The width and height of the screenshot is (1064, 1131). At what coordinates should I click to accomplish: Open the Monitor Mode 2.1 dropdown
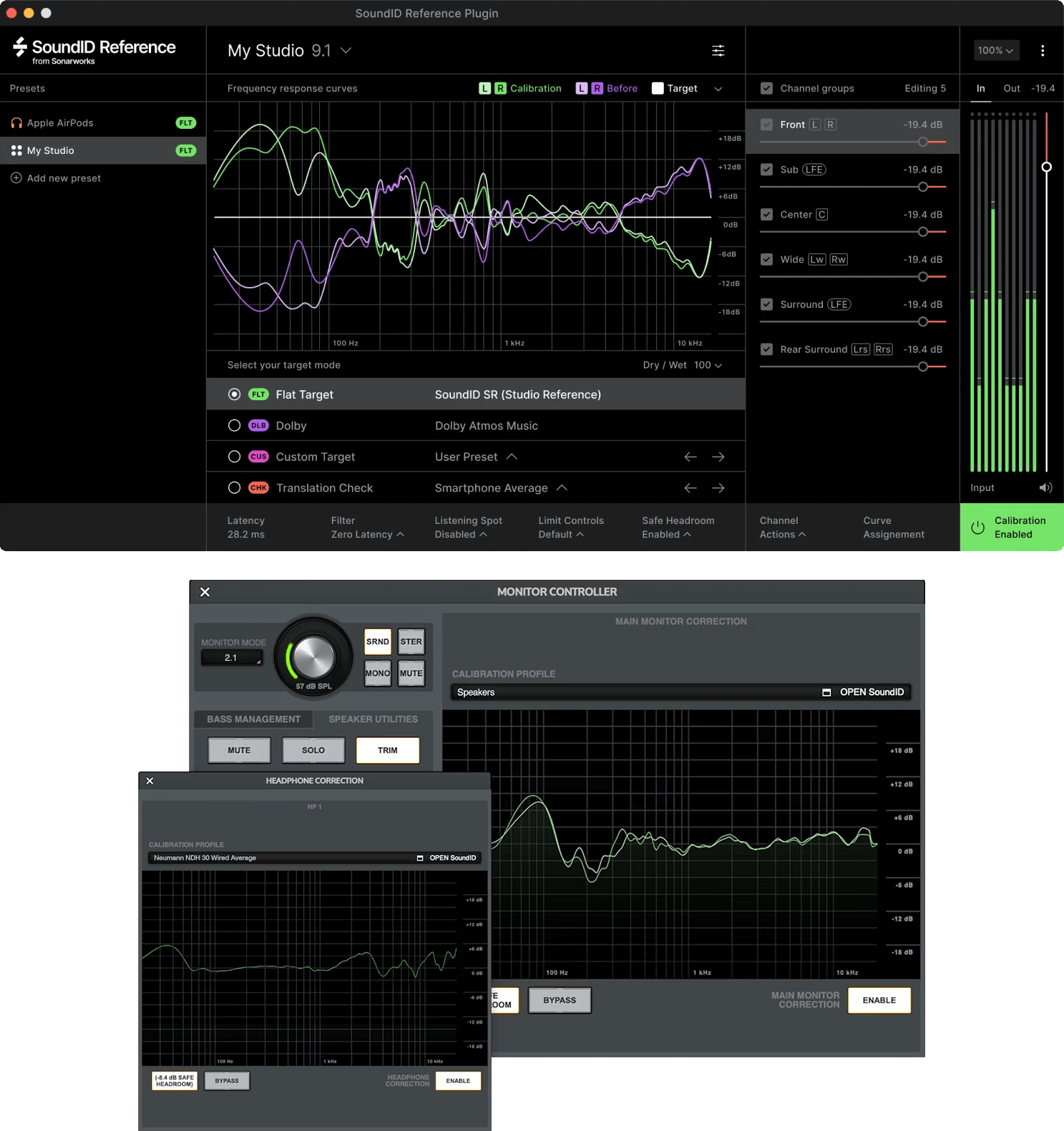click(232, 658)
